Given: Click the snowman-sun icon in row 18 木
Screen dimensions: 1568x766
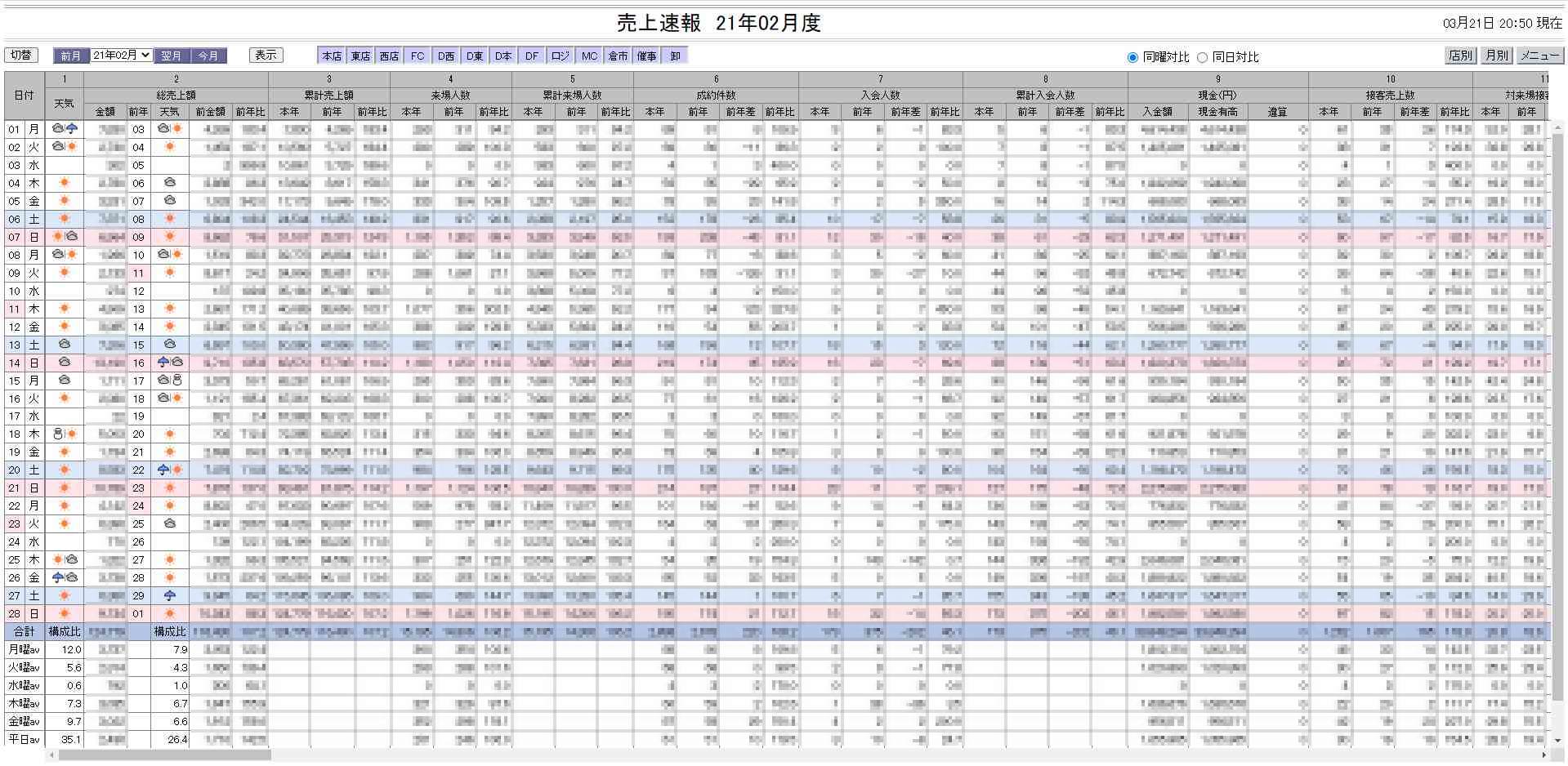Looking at the screenshot, I should (x=65, y=434).
